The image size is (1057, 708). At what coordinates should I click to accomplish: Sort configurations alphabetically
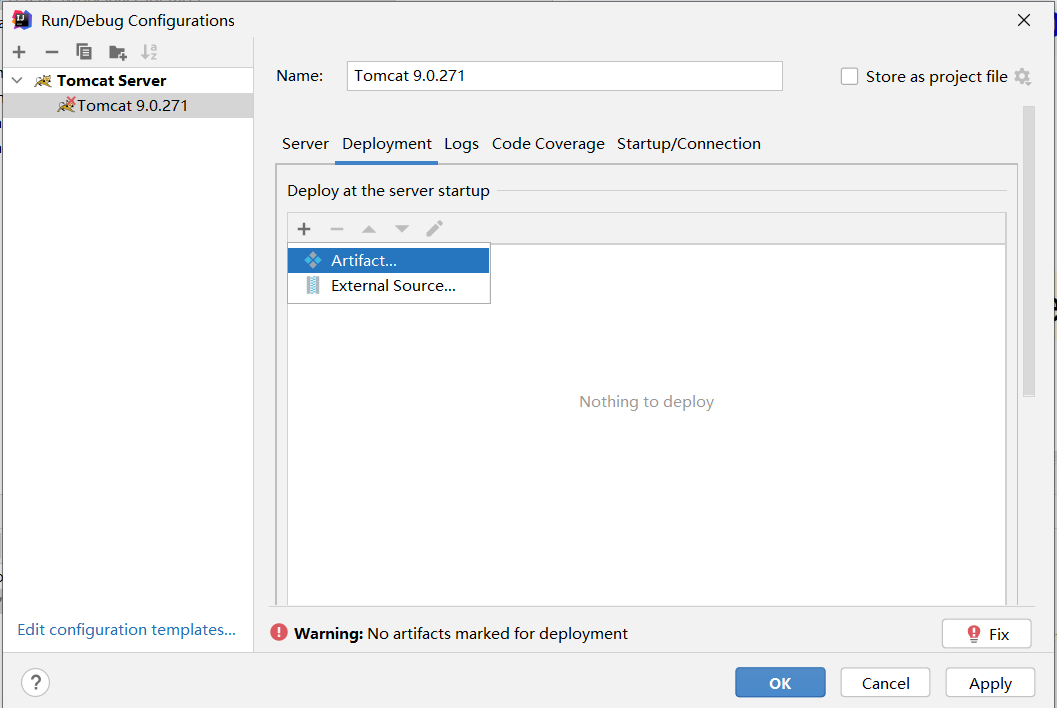[149, 52]
